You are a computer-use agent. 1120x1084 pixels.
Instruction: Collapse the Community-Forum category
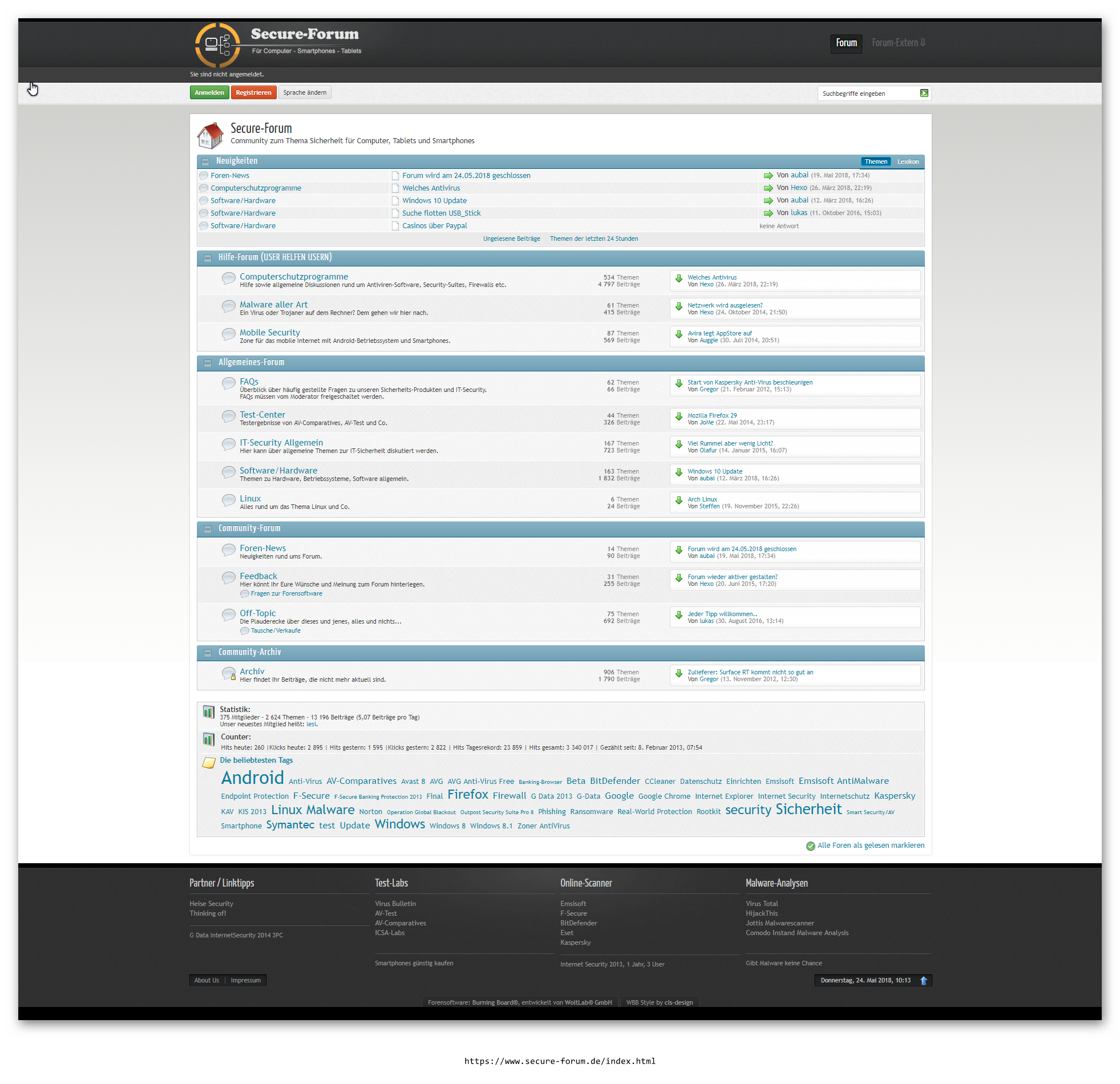pos(208,529)
